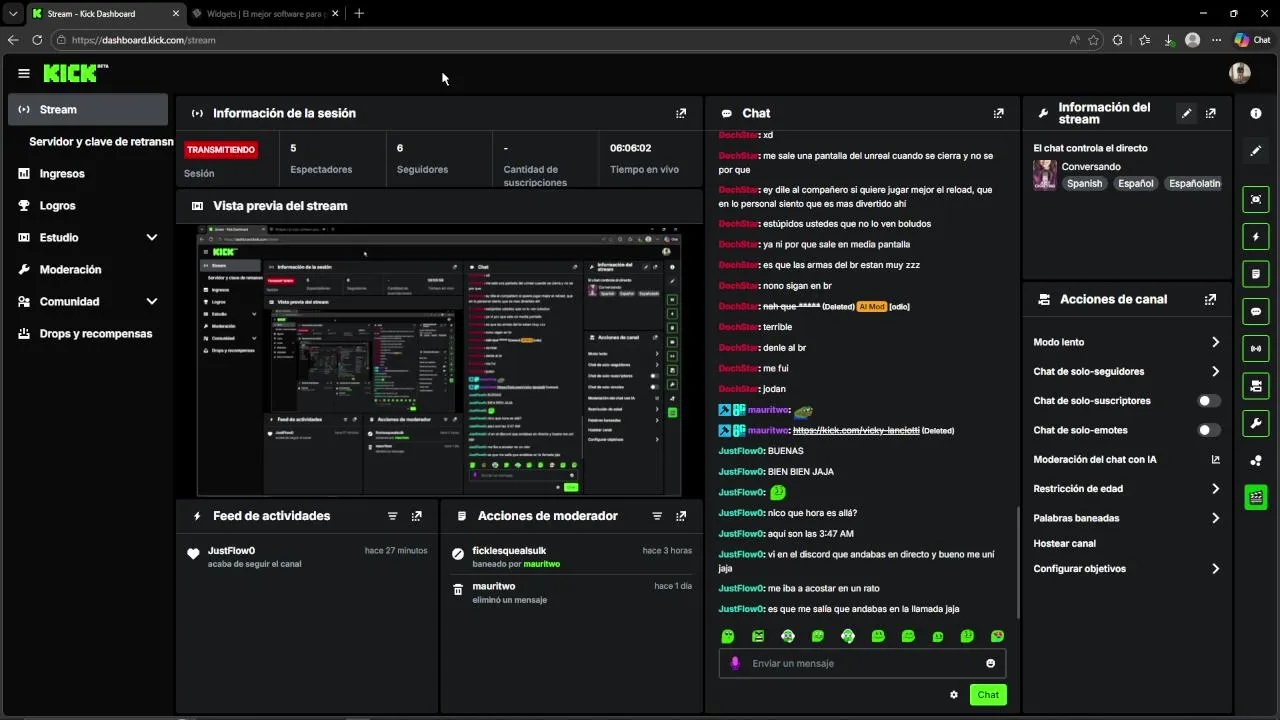The height and width of the screenshot is (720, 1280).
Task: Open the info icon in right sidebar
Action: click(1256, 114)
